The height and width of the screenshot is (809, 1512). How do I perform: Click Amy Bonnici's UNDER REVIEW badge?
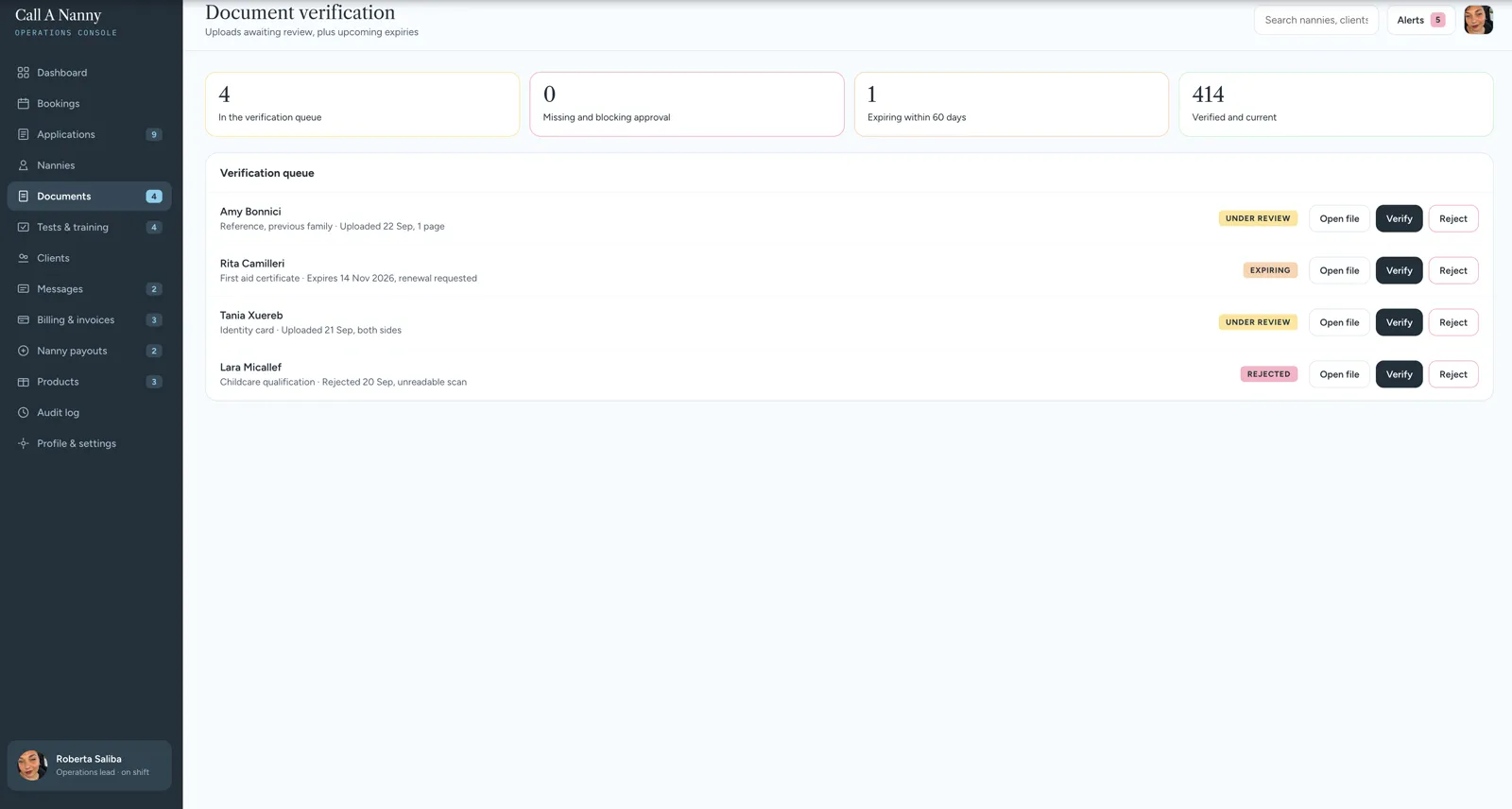(1258, 218)
